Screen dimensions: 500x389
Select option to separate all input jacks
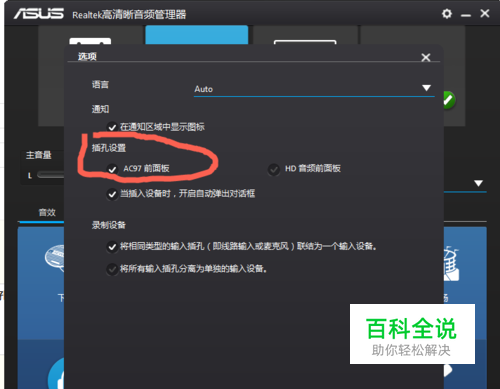pos(112,269)
